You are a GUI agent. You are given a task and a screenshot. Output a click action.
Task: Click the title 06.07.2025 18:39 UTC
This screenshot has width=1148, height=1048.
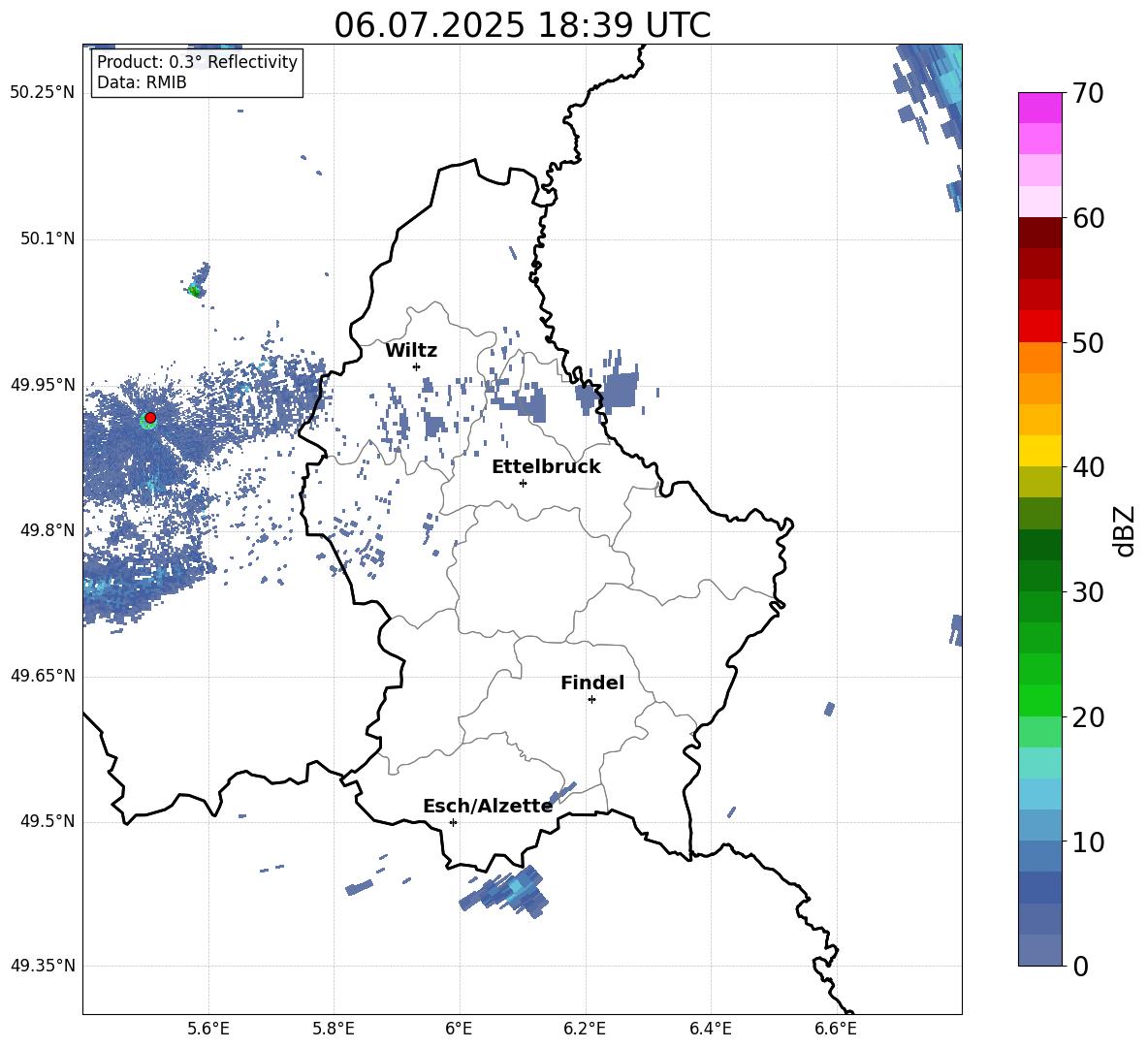point(522,25)
